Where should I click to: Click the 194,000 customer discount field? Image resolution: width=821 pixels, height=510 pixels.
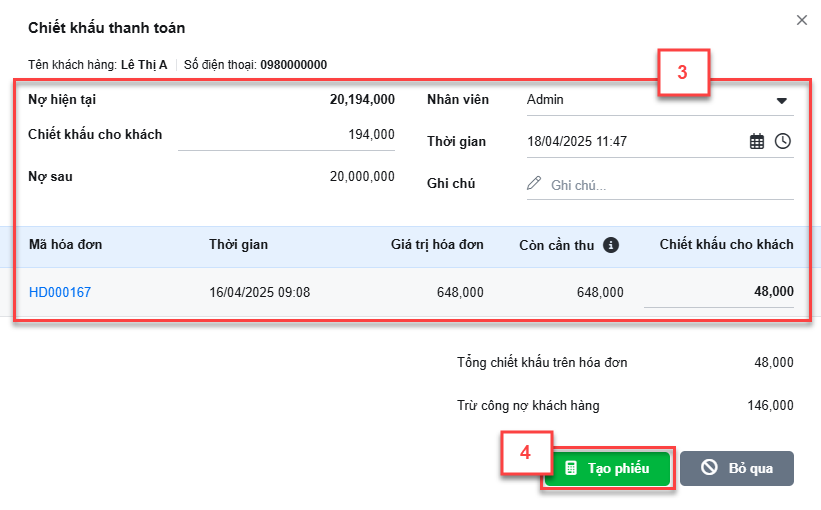click(x=286, y=135)
